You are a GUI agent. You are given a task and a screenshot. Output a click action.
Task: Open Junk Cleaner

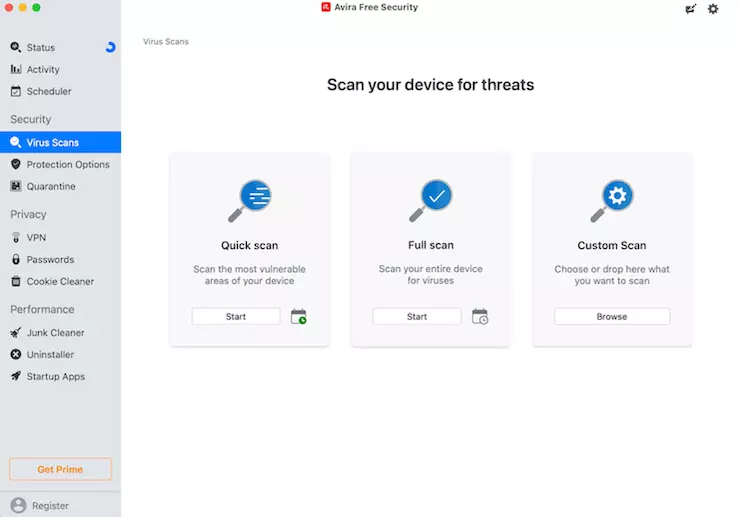click(x=60, y=332)
